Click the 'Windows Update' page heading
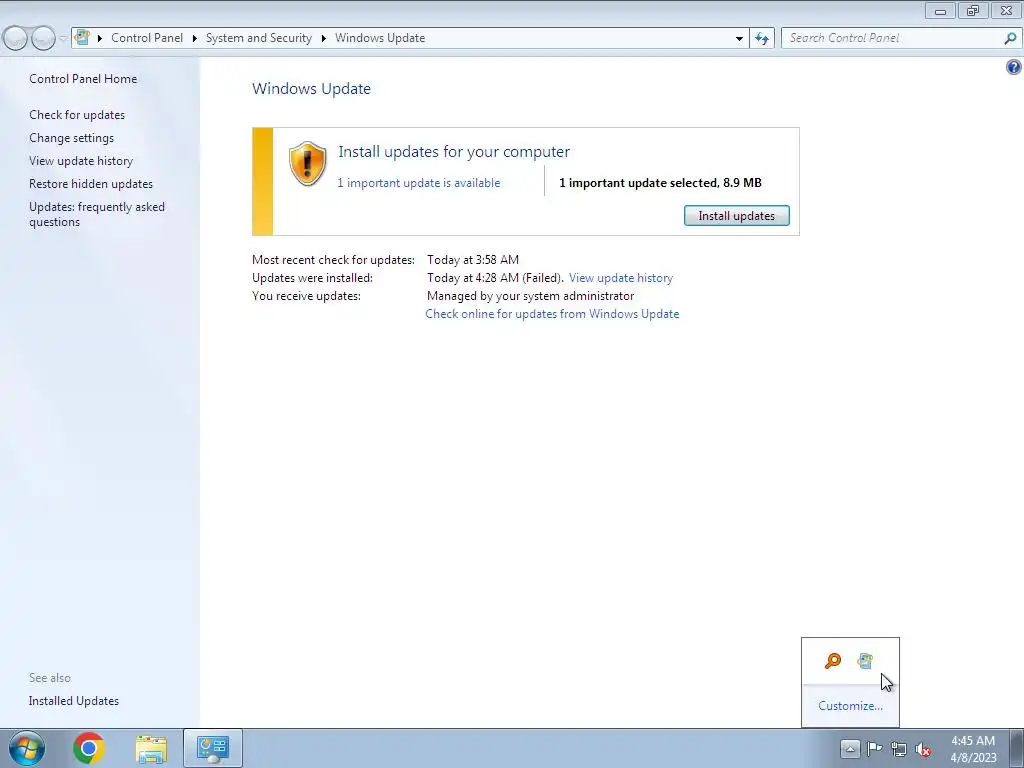1024x768 pixels. pos(312,89)
